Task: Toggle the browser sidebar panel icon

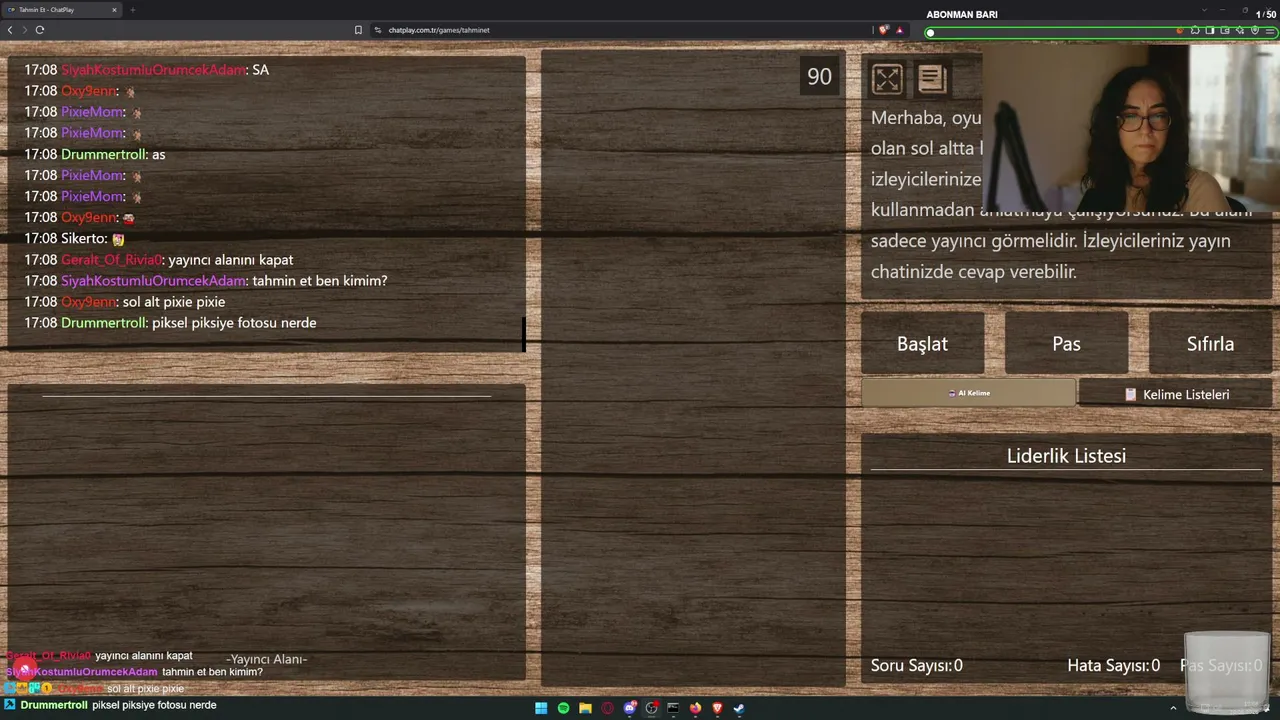Action: 1210,30
